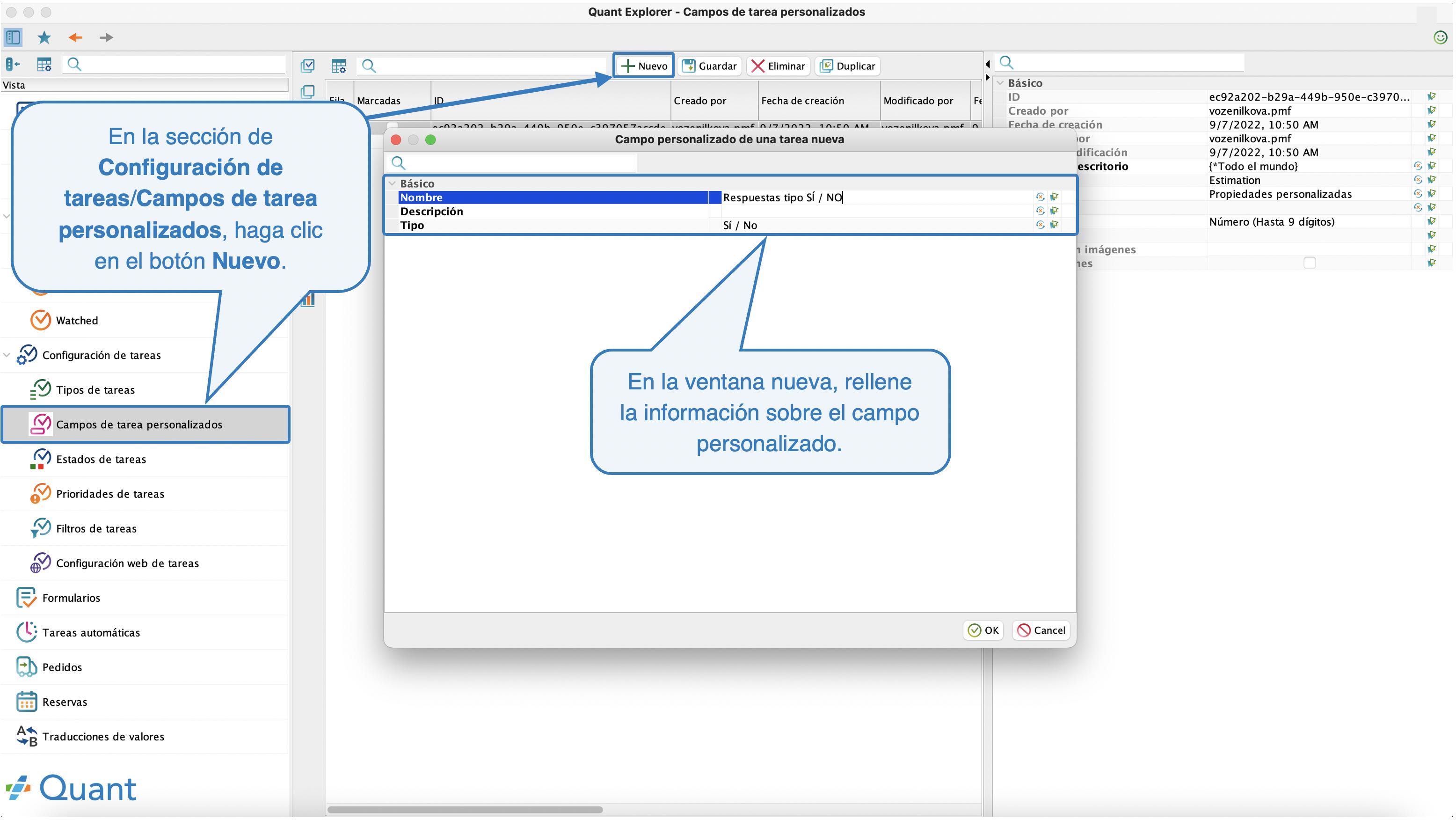Click the right-pointing black triangle panel arrow
The image size is (1456, 820).
988,77
